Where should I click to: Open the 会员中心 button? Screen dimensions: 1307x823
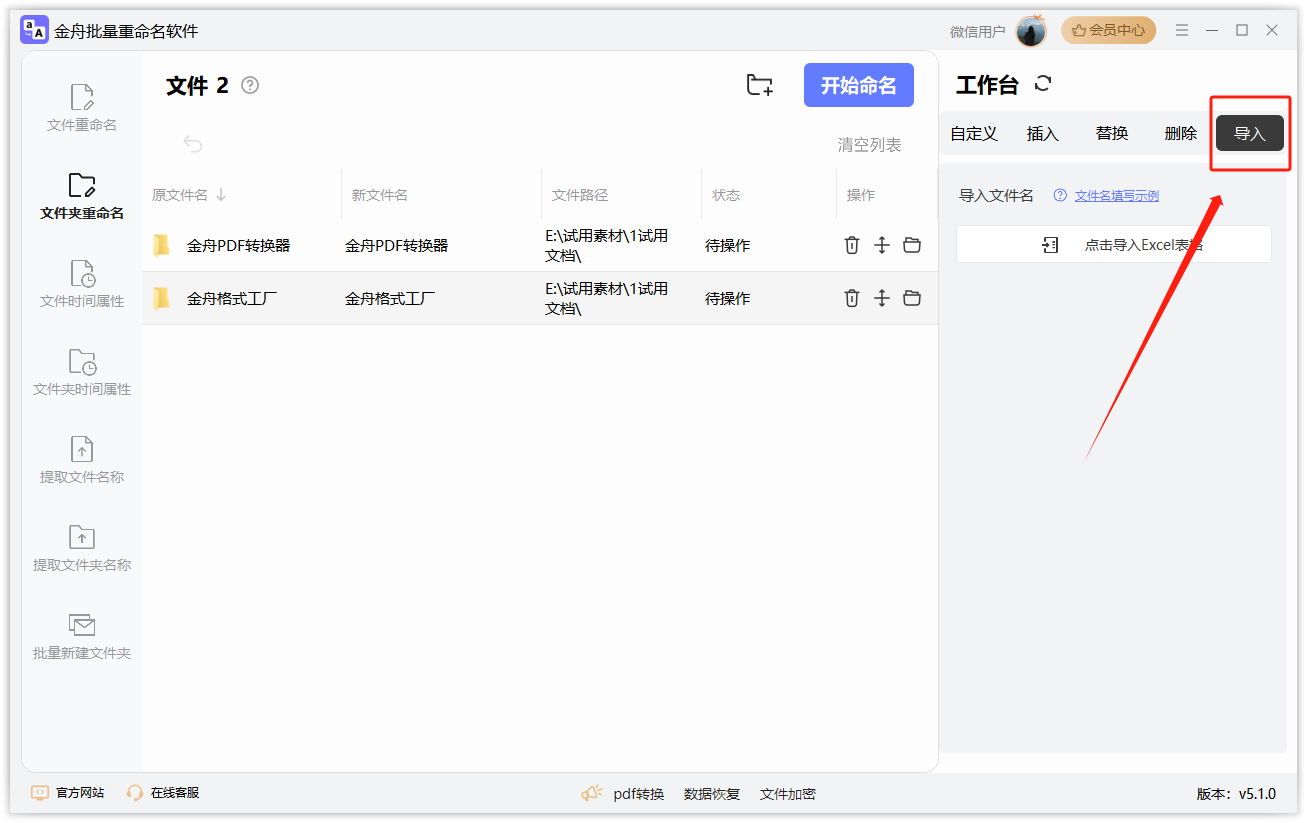1108,30
